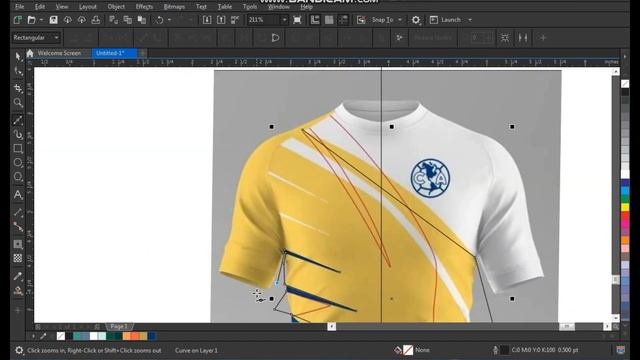This screenshot has width=640, height=360.
Task: Select the Interactive Fill tool
Action: 18,291
